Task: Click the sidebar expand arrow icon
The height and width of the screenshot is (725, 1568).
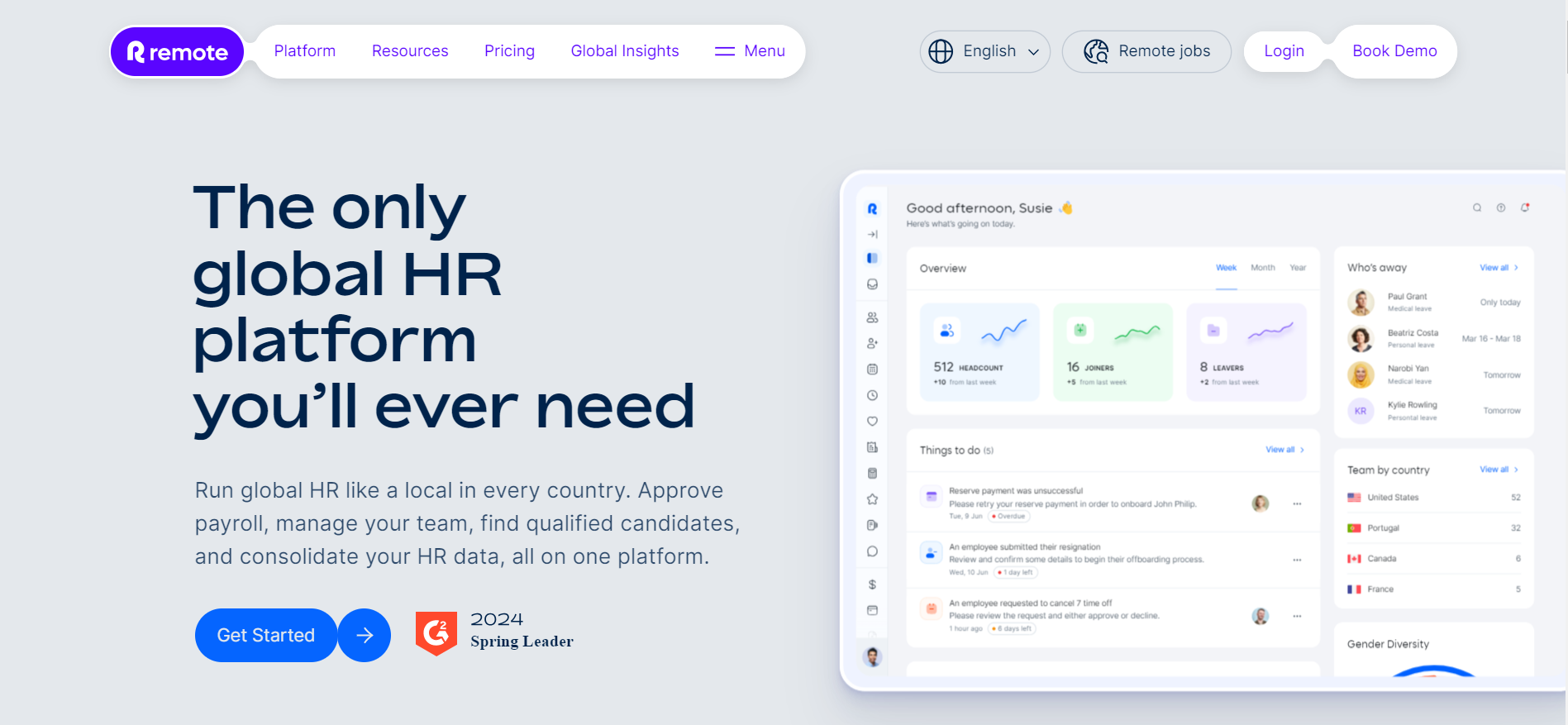Action: pos(872,234)
